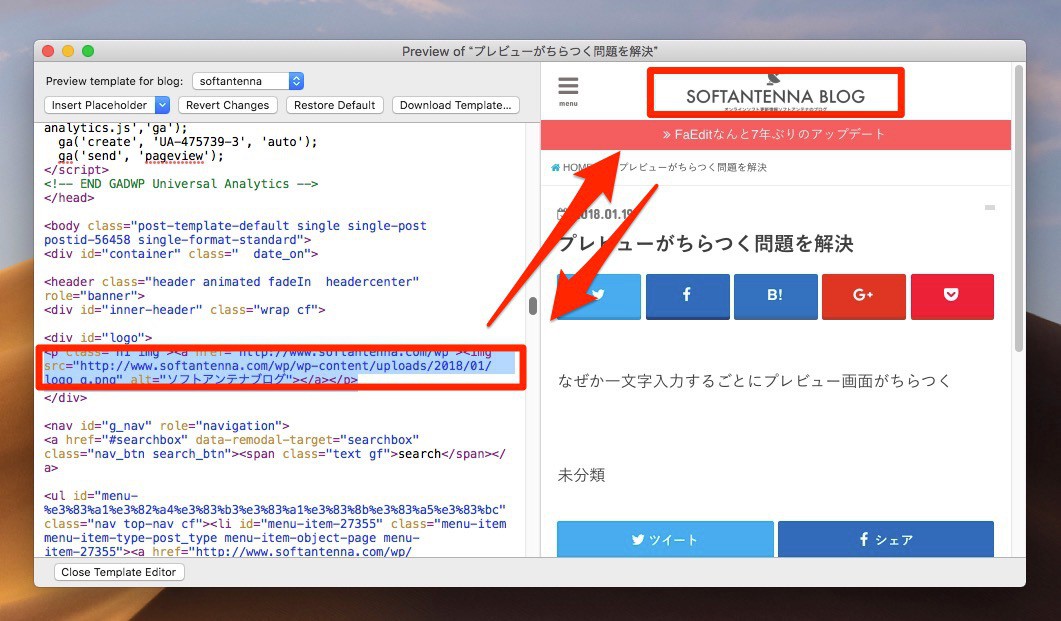
Task: Click the Facebook share icon button
Action: 687,296
